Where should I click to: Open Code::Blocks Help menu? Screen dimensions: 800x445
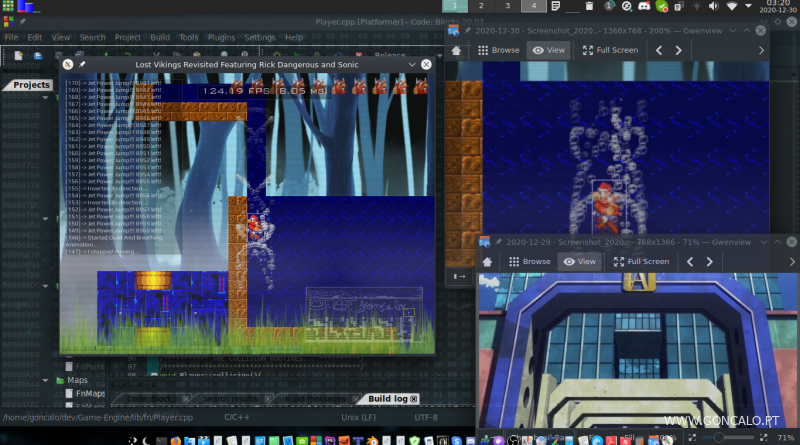294,37
